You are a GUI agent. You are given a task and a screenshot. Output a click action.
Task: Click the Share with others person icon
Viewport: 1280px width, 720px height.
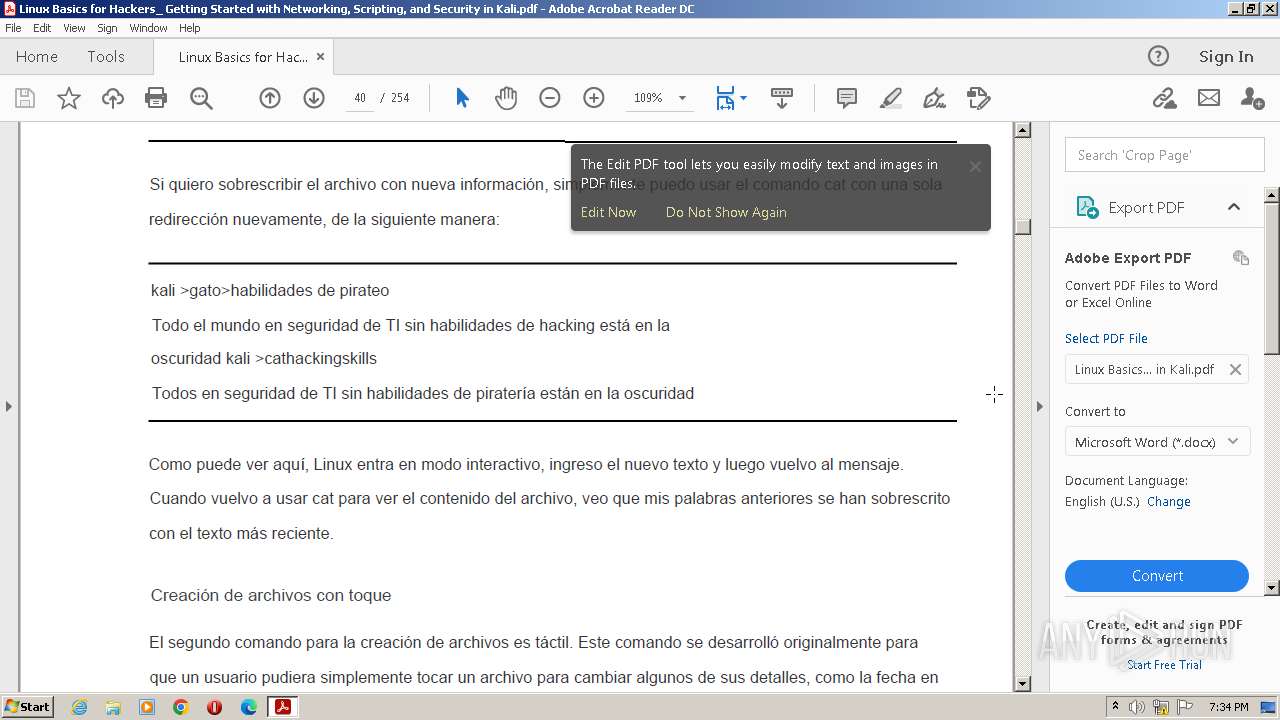click(1252, 98)
